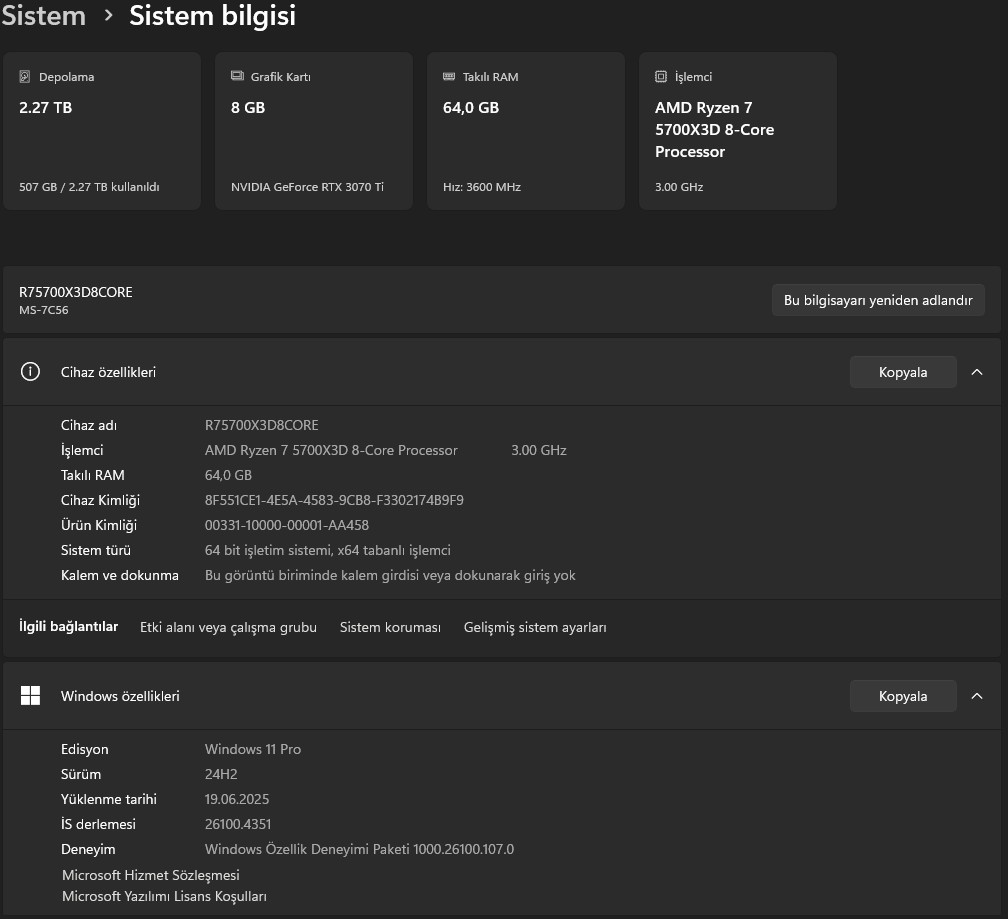Open the Takılı RAM 64,0 GB card

[x=526, y=131]
